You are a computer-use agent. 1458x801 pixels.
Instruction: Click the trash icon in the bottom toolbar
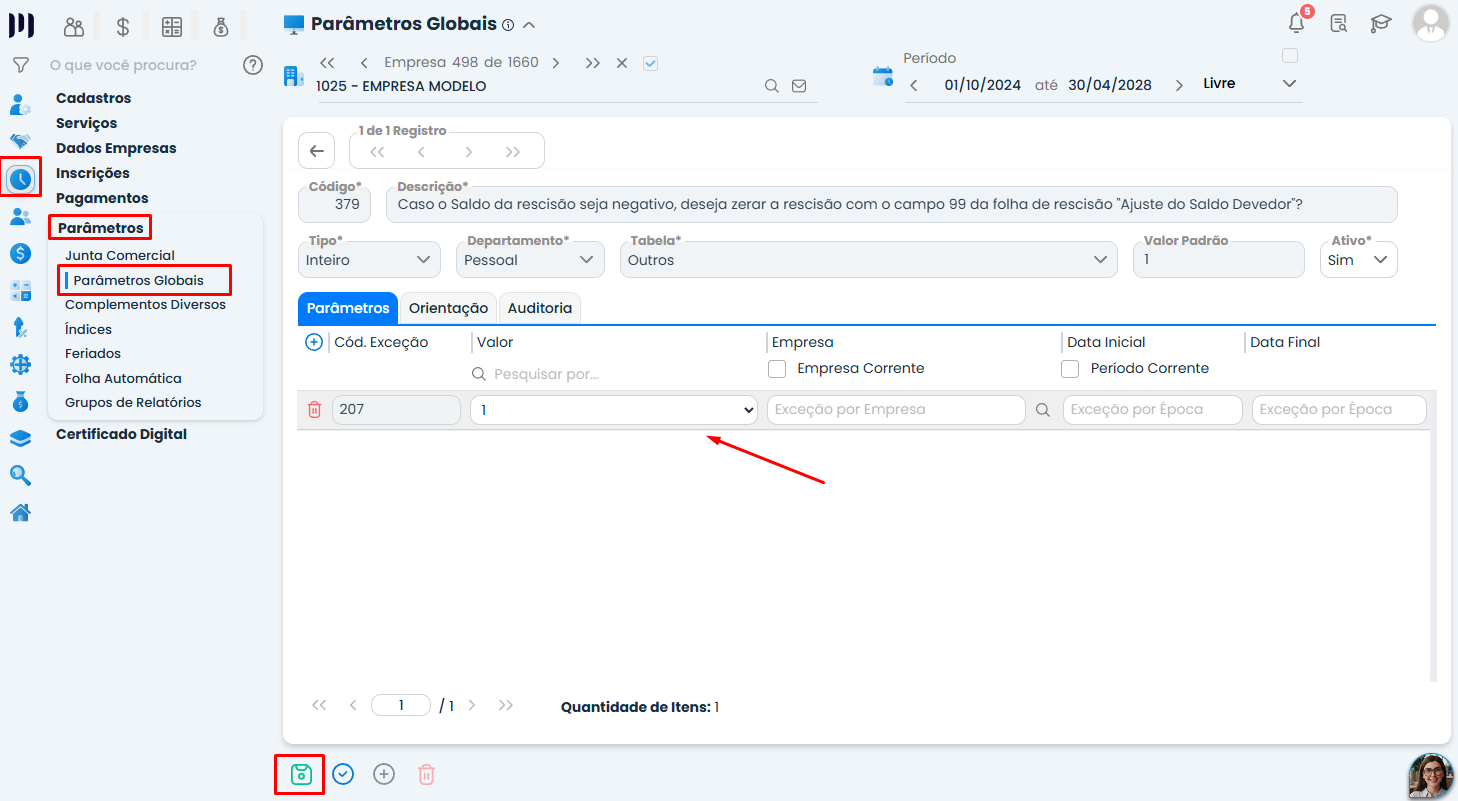pyautogui.click(x=426, y=774)
